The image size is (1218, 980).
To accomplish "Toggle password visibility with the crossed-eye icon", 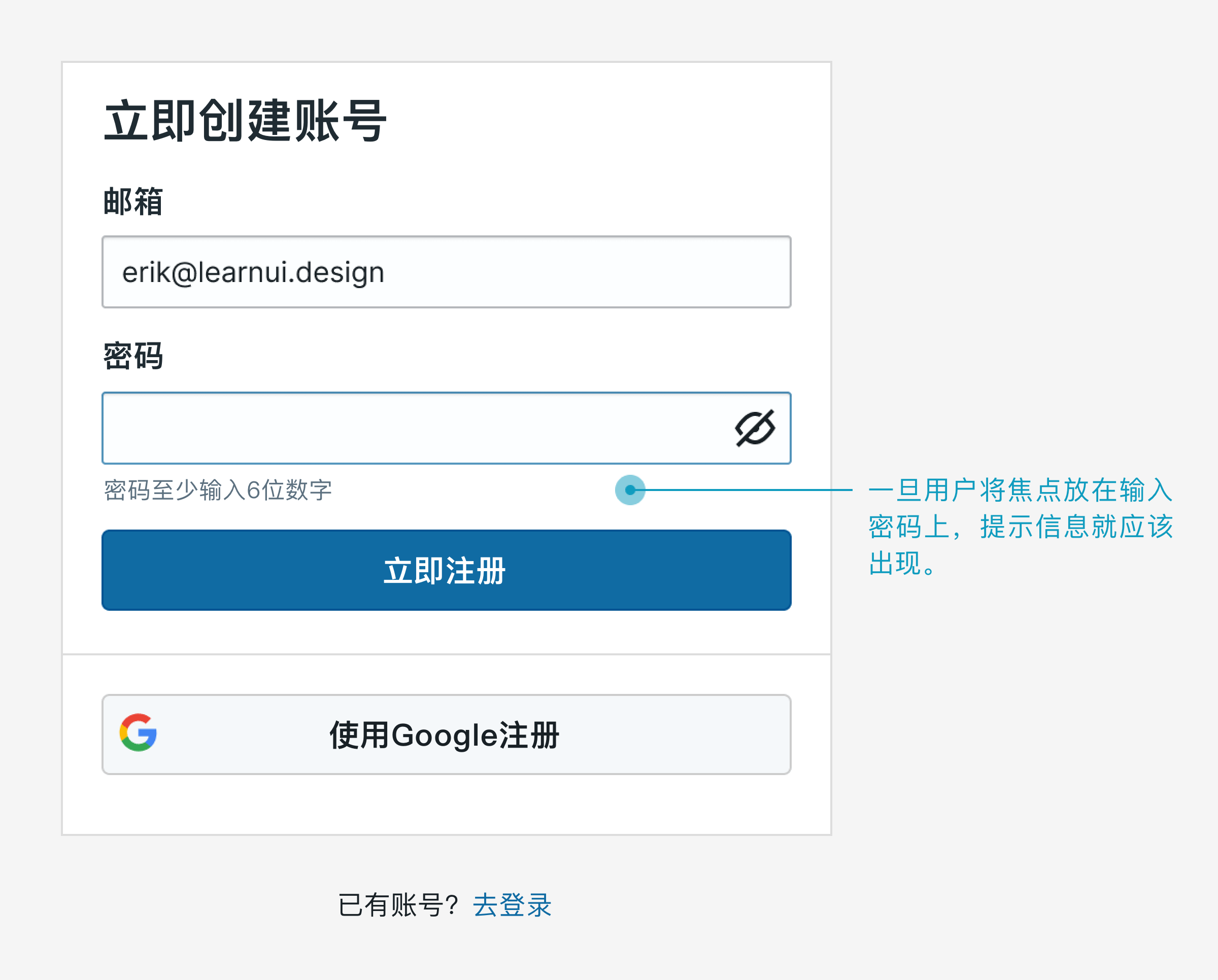I will pos(755,428).
